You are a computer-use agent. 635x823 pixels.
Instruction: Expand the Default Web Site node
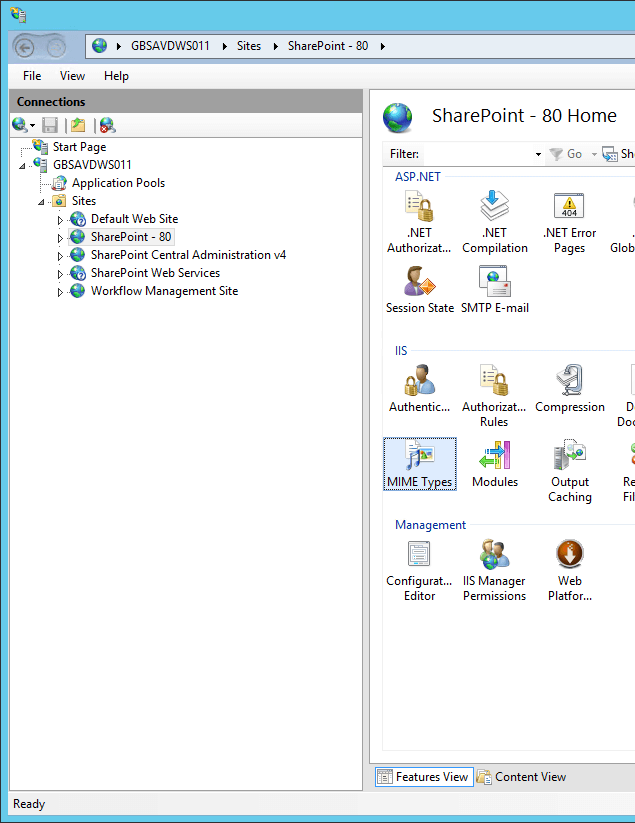click(60, 220)
